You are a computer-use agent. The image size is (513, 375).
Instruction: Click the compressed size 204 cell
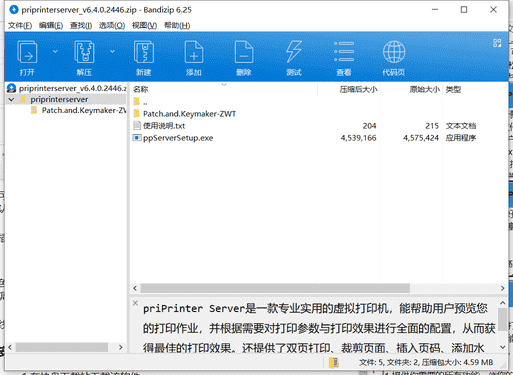click(x=369, y=126)
